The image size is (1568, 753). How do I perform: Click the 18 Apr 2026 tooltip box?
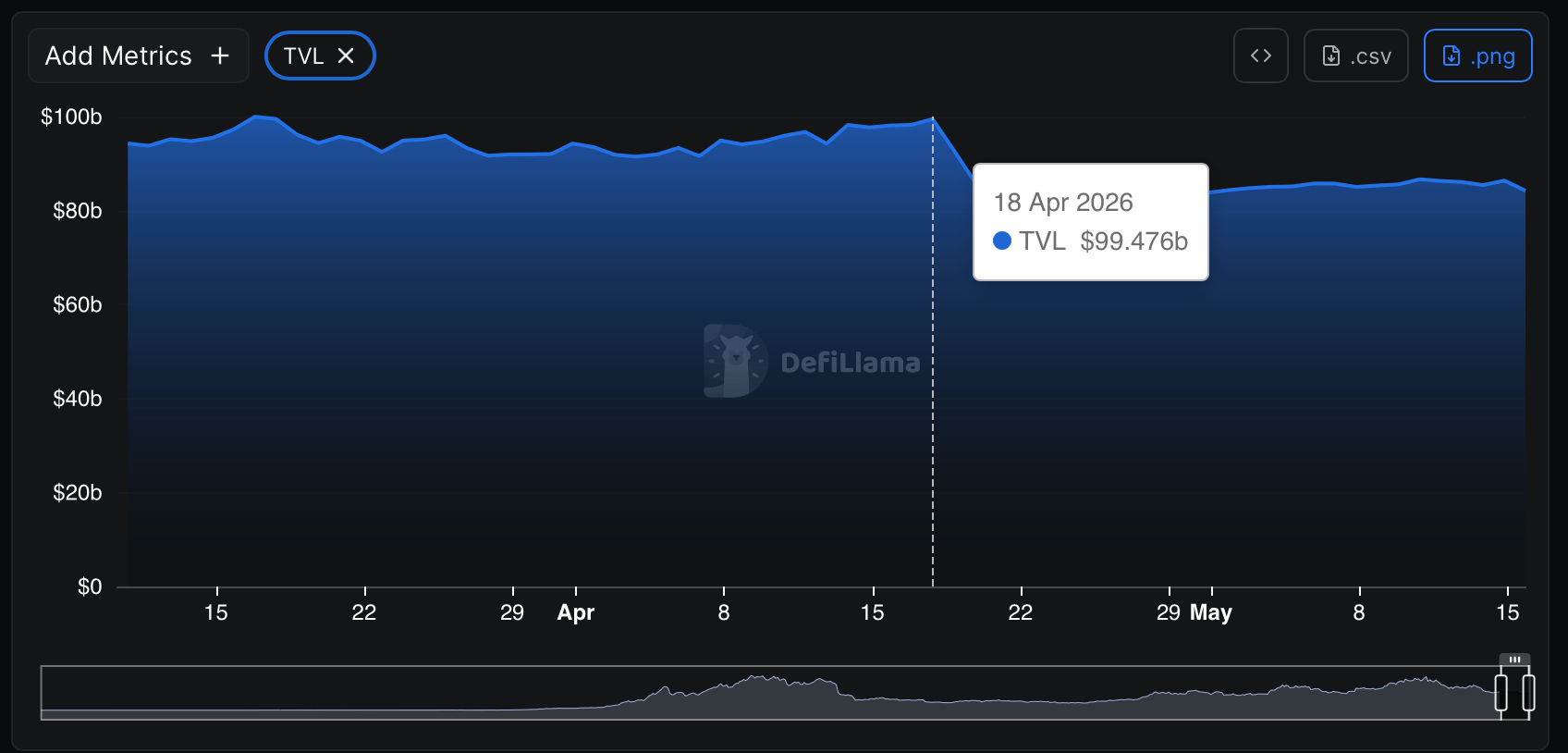[1091, 222]
